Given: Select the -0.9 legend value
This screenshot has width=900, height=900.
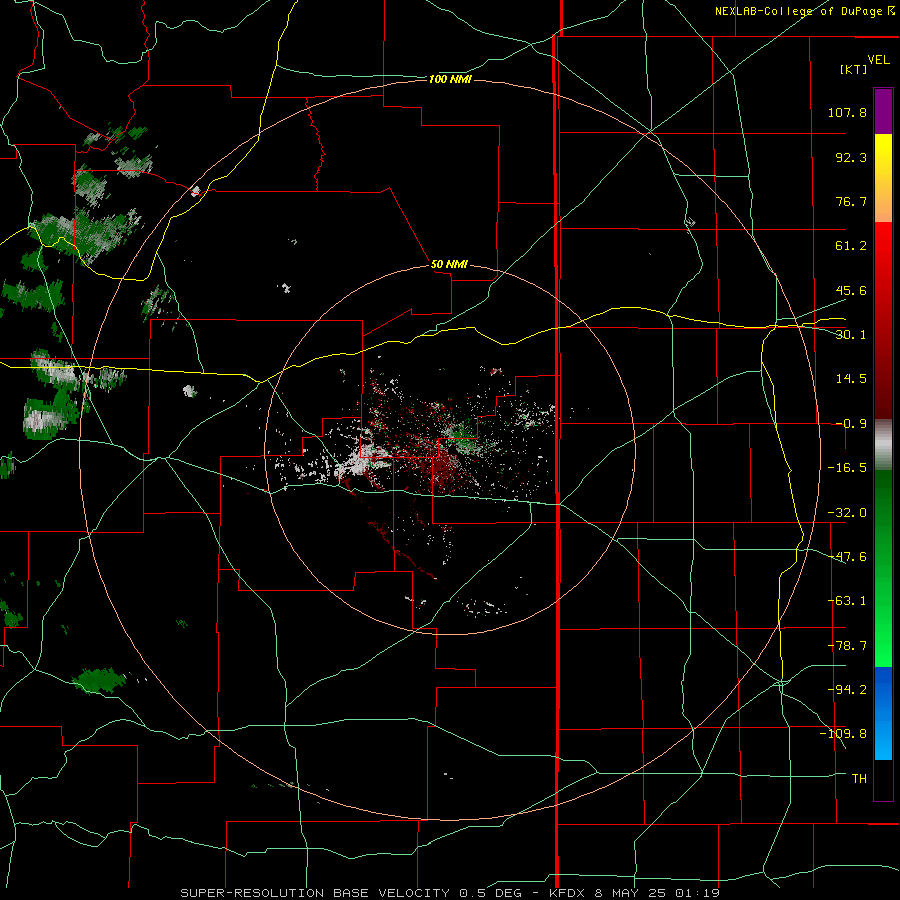Looking at the screenshot, I should (x=851, y=424).
